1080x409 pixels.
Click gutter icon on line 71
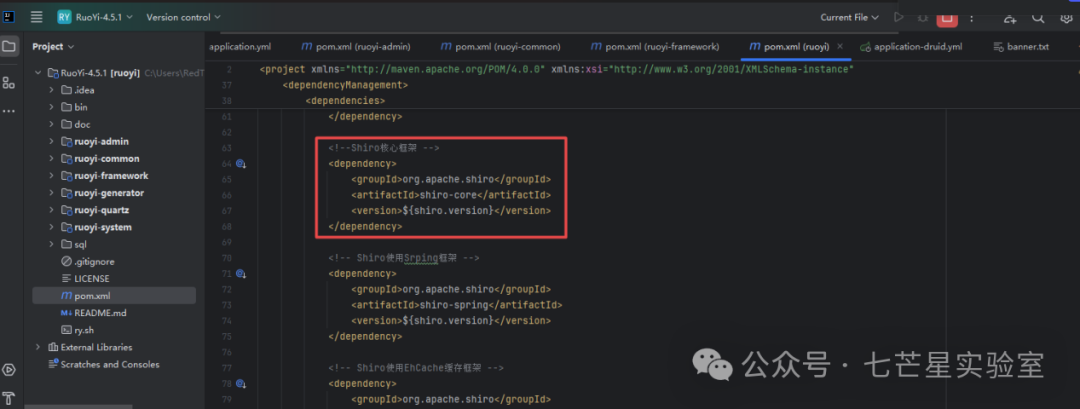241,273
